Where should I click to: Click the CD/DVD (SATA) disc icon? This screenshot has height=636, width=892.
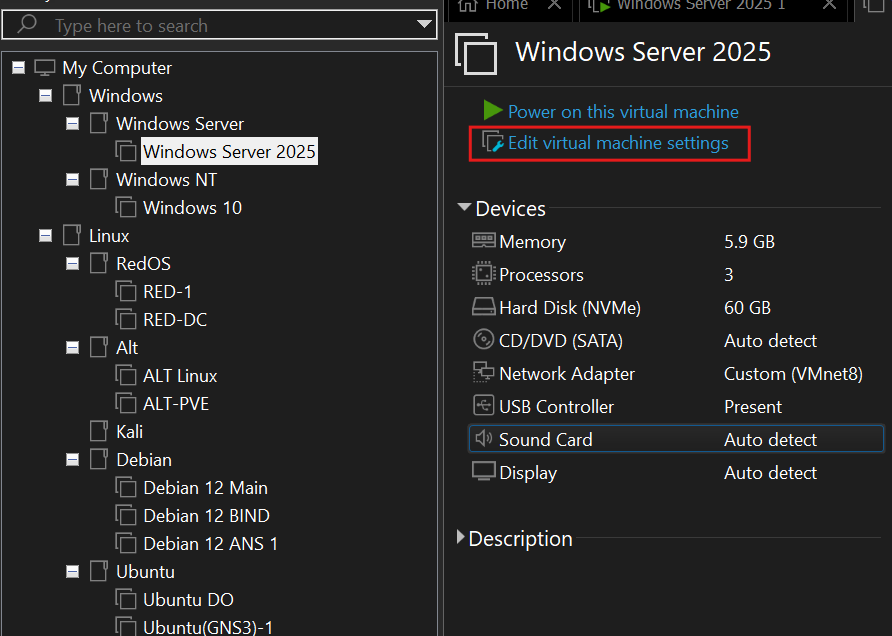483,340
